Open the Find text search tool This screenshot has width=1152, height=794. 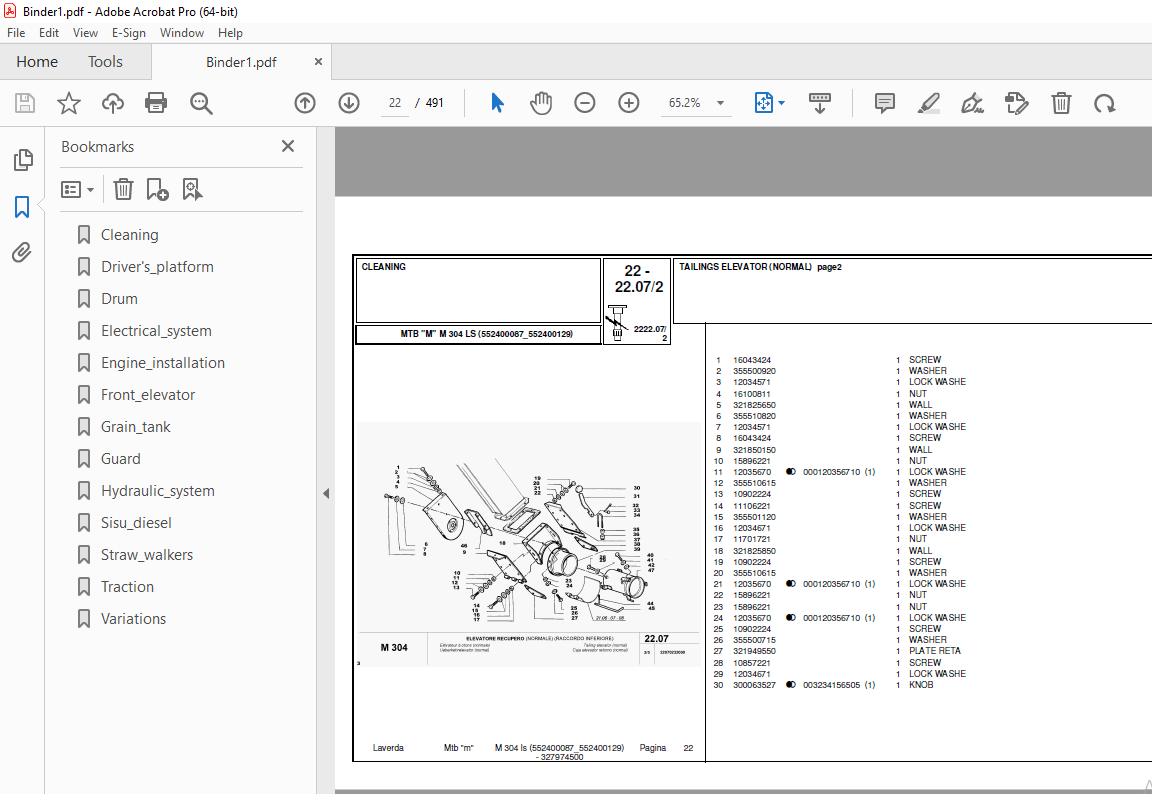tap(201, 103)
